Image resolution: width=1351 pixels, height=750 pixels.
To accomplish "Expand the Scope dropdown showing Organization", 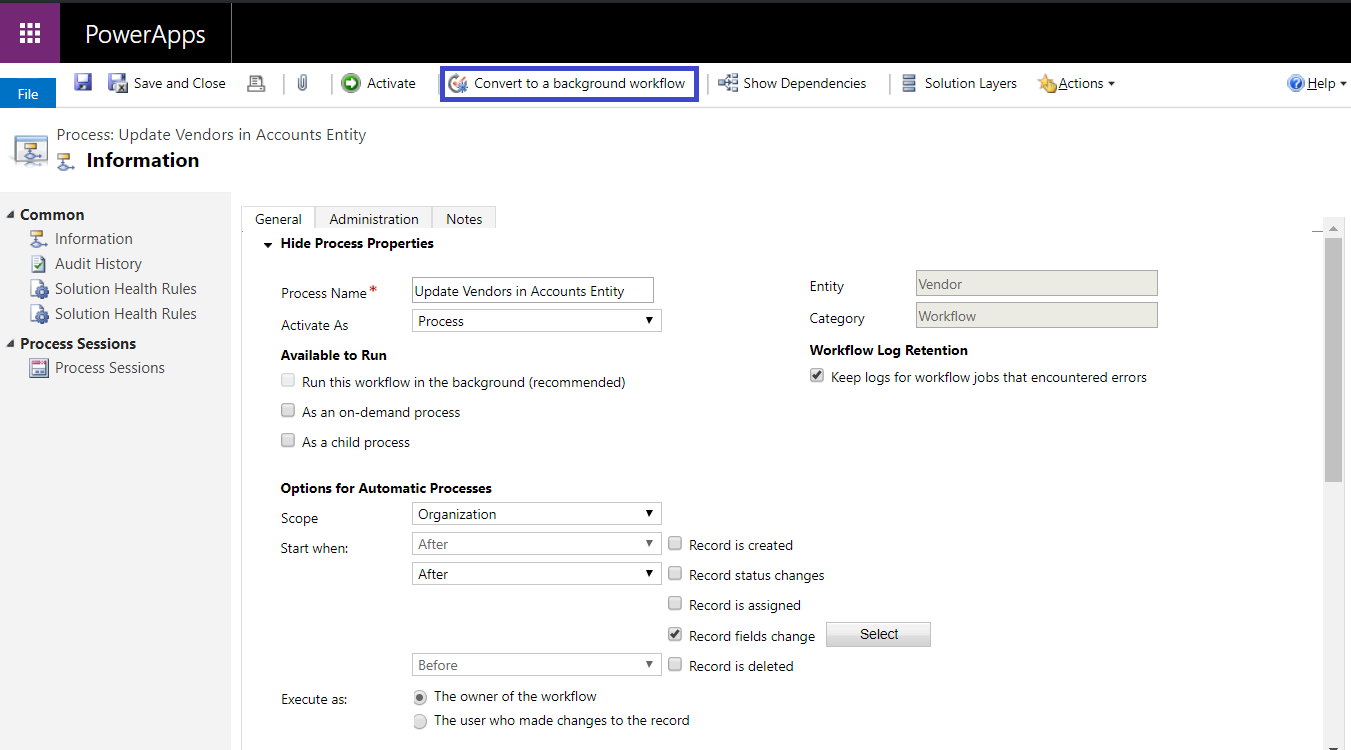I will pyautogui.click(x=536, y=514).
